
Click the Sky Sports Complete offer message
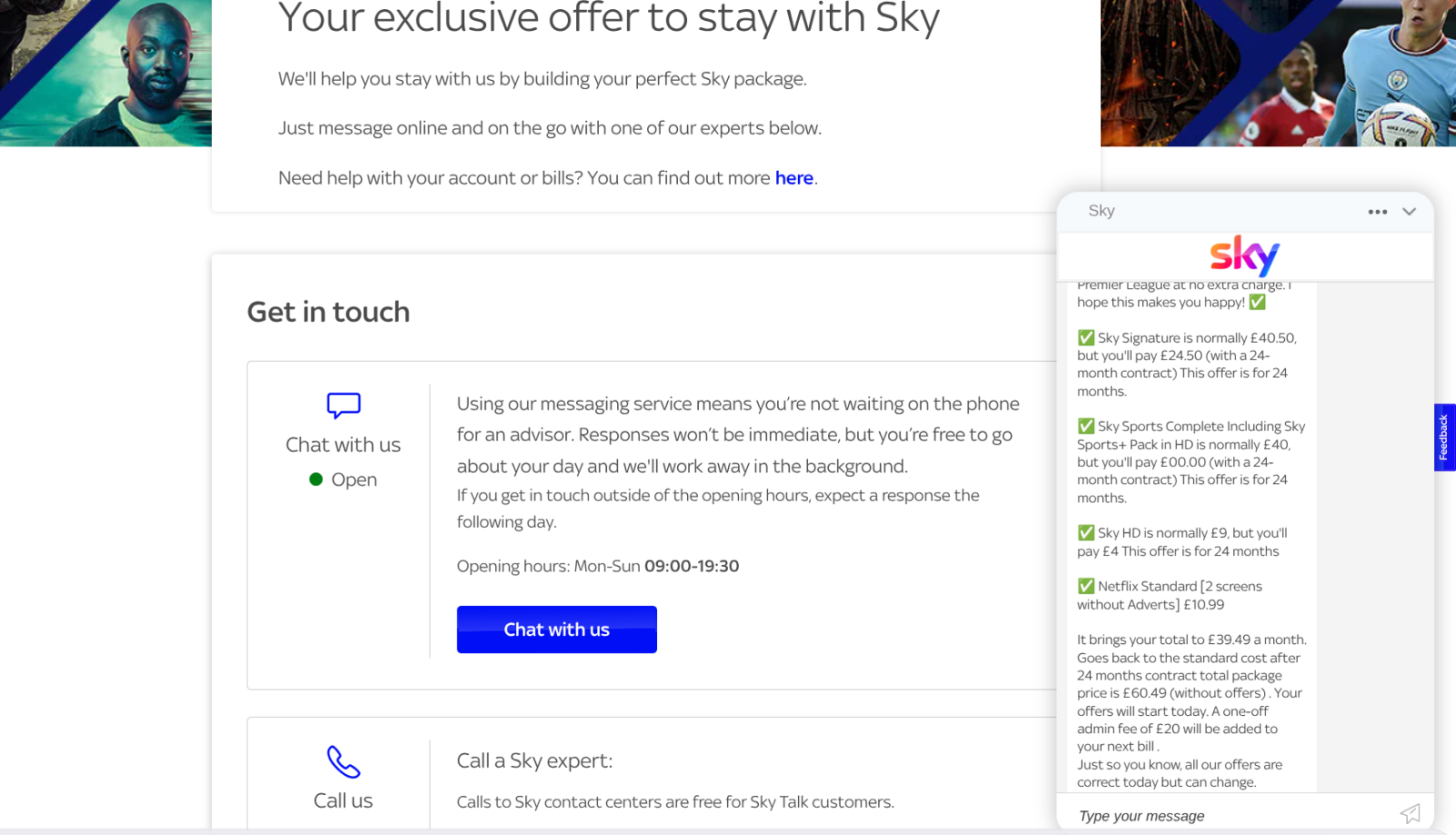tap(1190, 462)
